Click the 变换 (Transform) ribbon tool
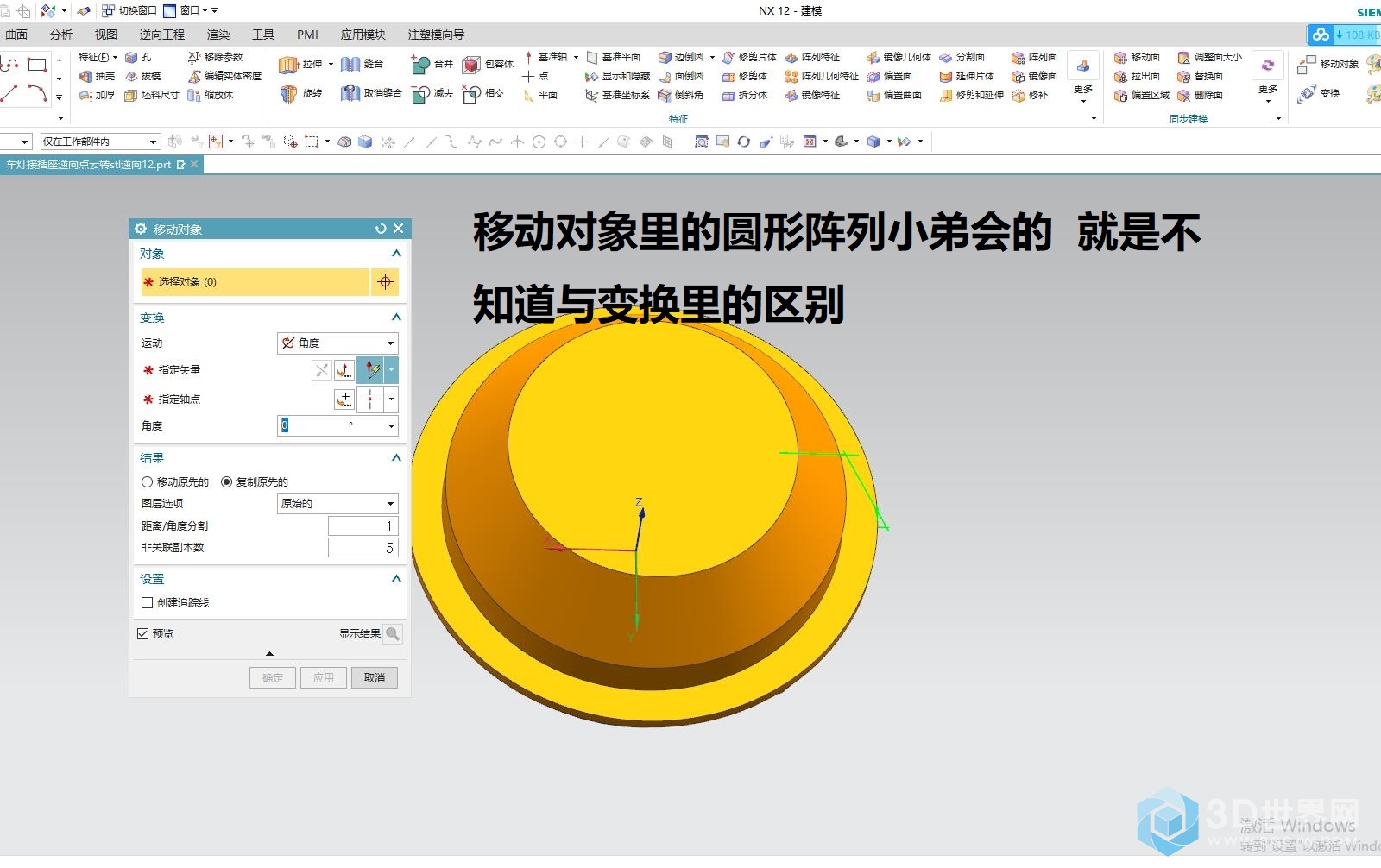The image size is (1381, 868). (x=1320, y=93)
